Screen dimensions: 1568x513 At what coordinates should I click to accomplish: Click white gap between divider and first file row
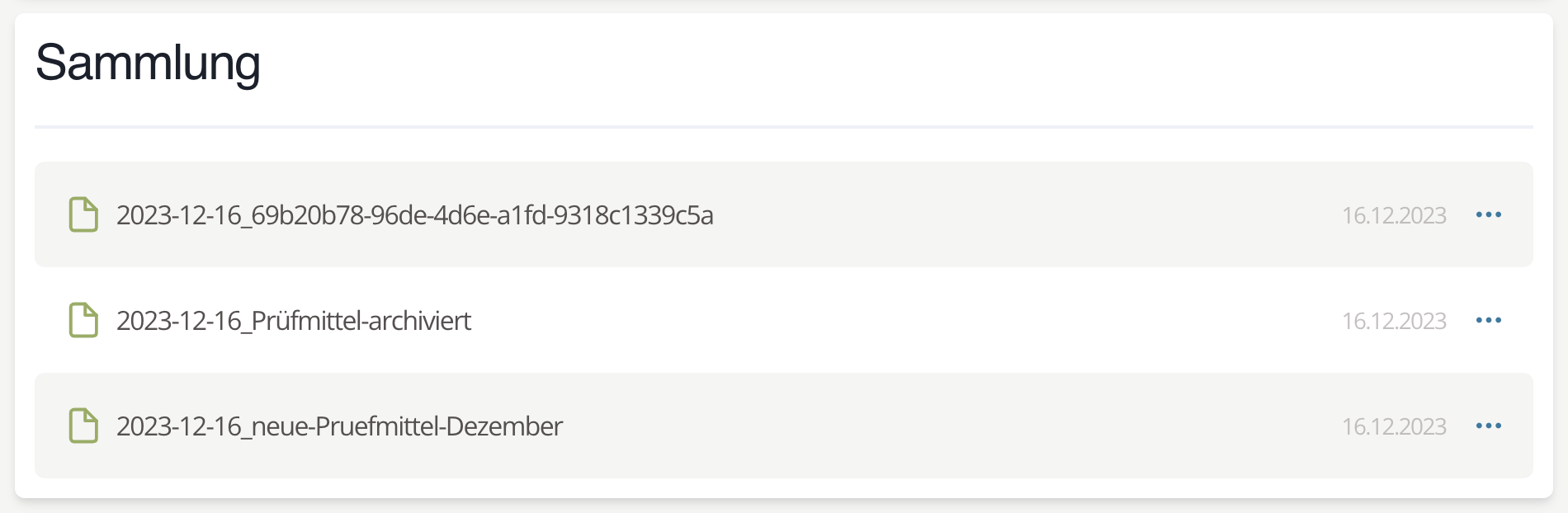(784, 145)
